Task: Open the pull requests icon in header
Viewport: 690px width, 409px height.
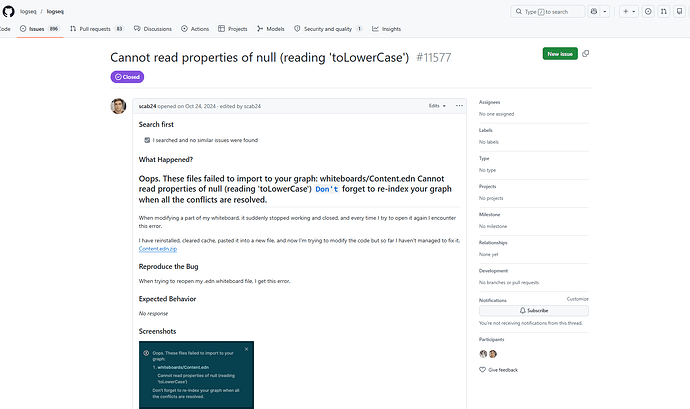Action: point(664,11)
